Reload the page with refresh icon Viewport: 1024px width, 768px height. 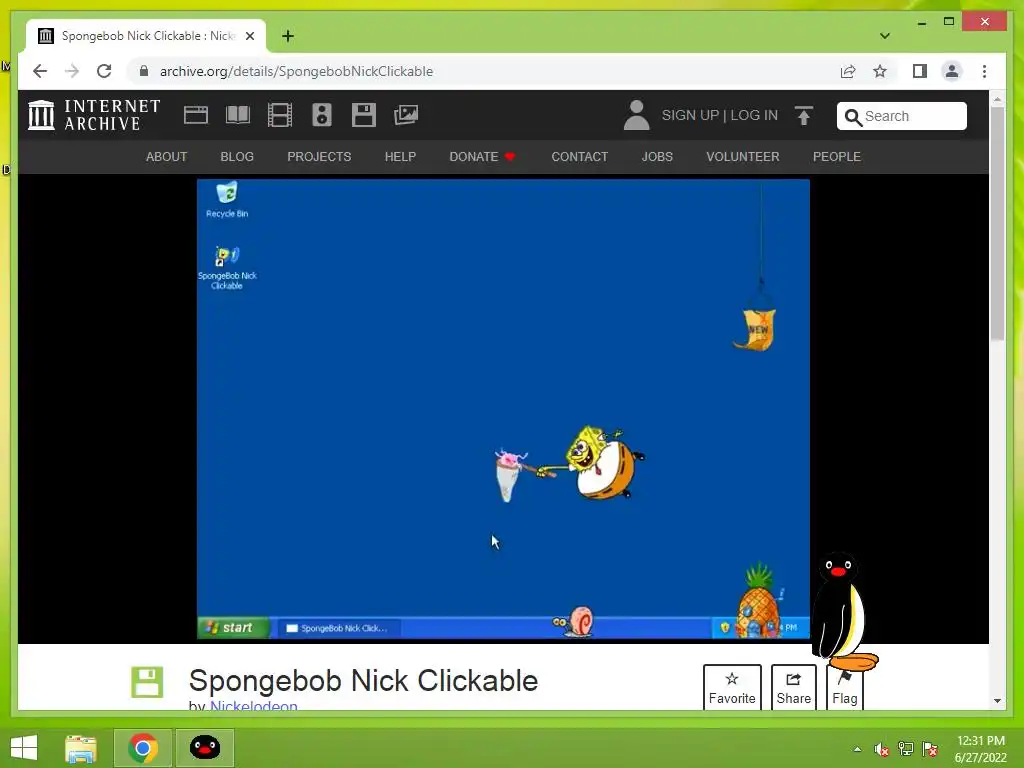(x=104, y=71)
